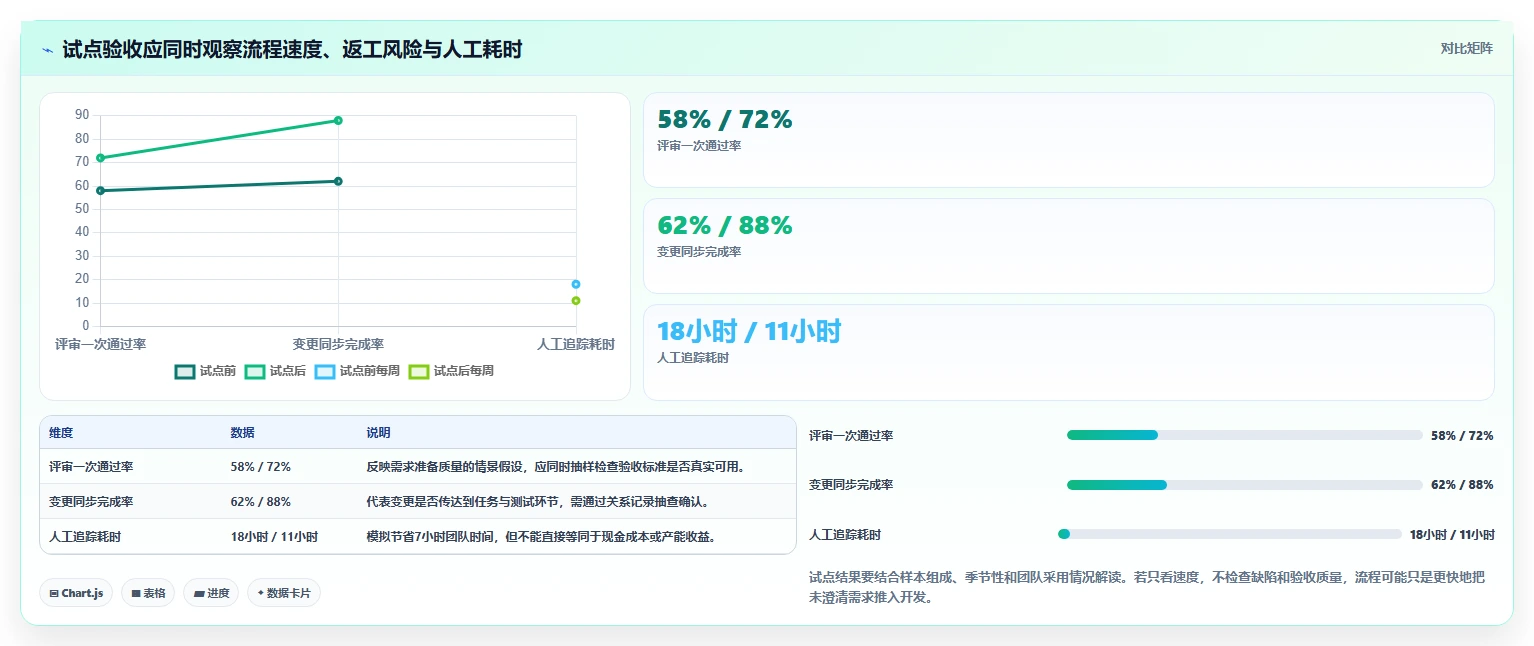Toggle the 试点后每周 legend series
Image resolution: width=1534 pixels, height=646 pixels.
451,371
